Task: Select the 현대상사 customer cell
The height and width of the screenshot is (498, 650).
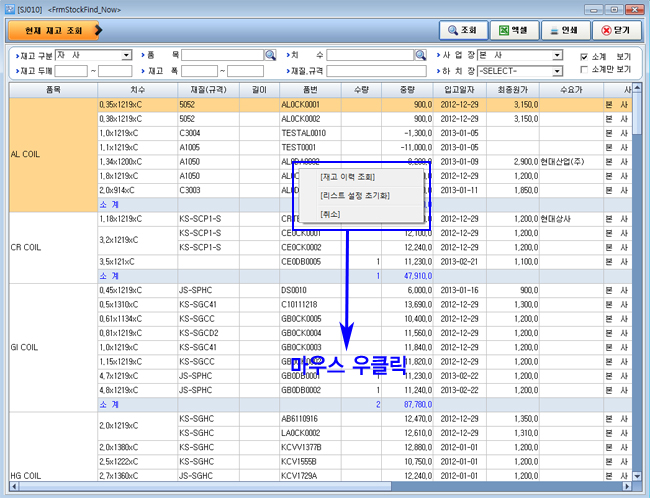Action: pyautogui.click(x=571, y=219)
